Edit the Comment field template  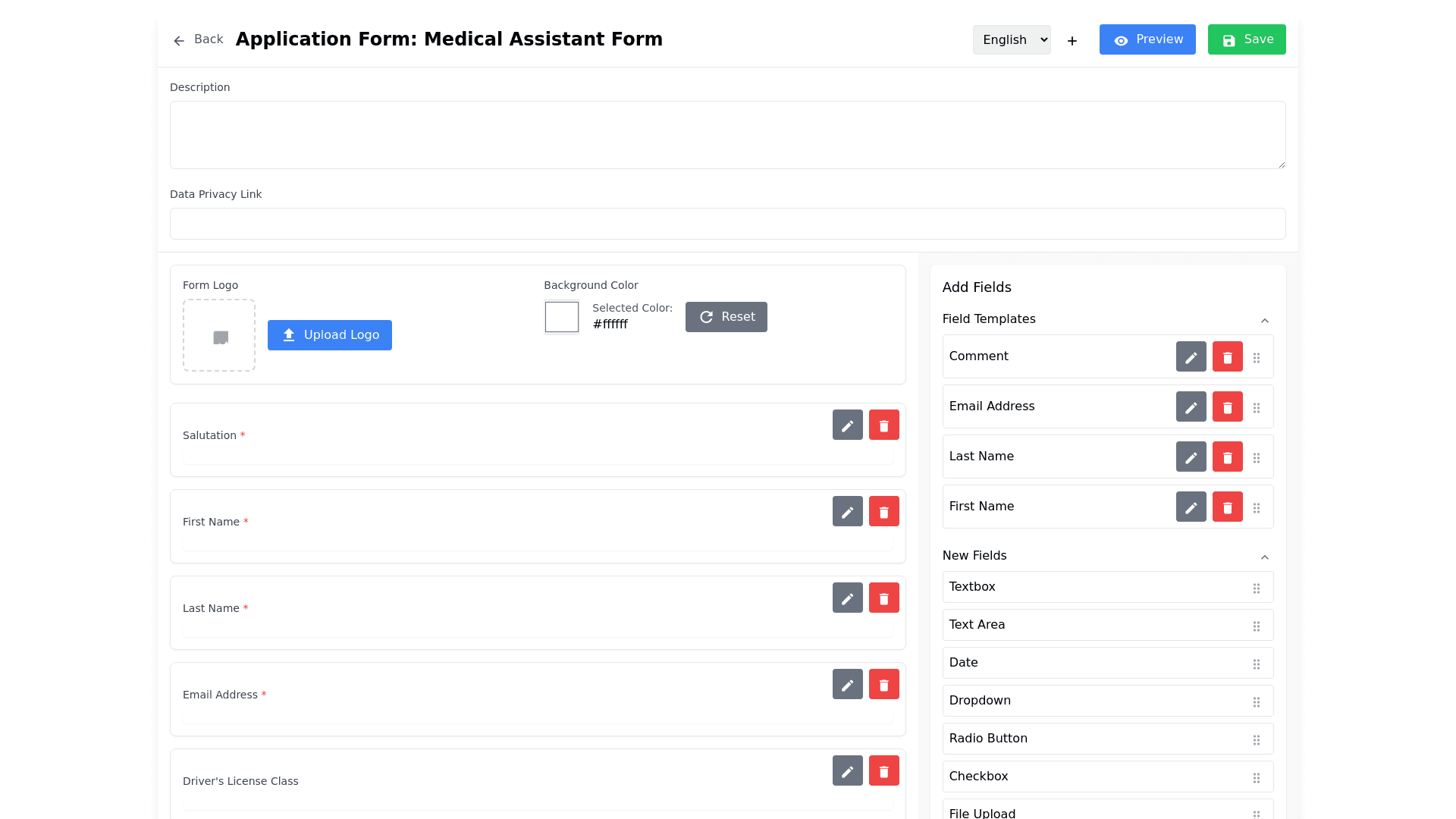click(x=1191, y=357)
